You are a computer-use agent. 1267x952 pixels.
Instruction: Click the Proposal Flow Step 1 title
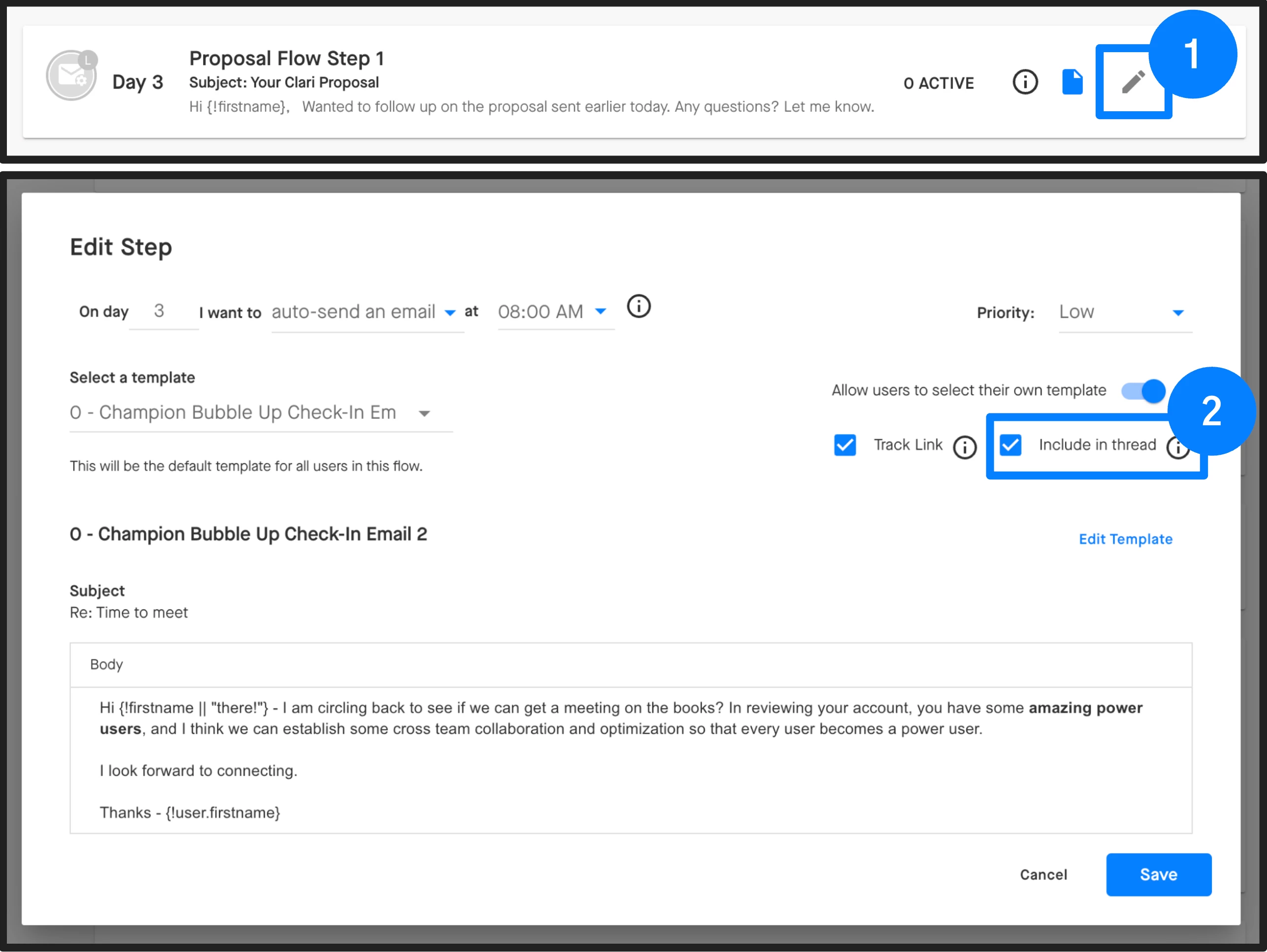286,59
